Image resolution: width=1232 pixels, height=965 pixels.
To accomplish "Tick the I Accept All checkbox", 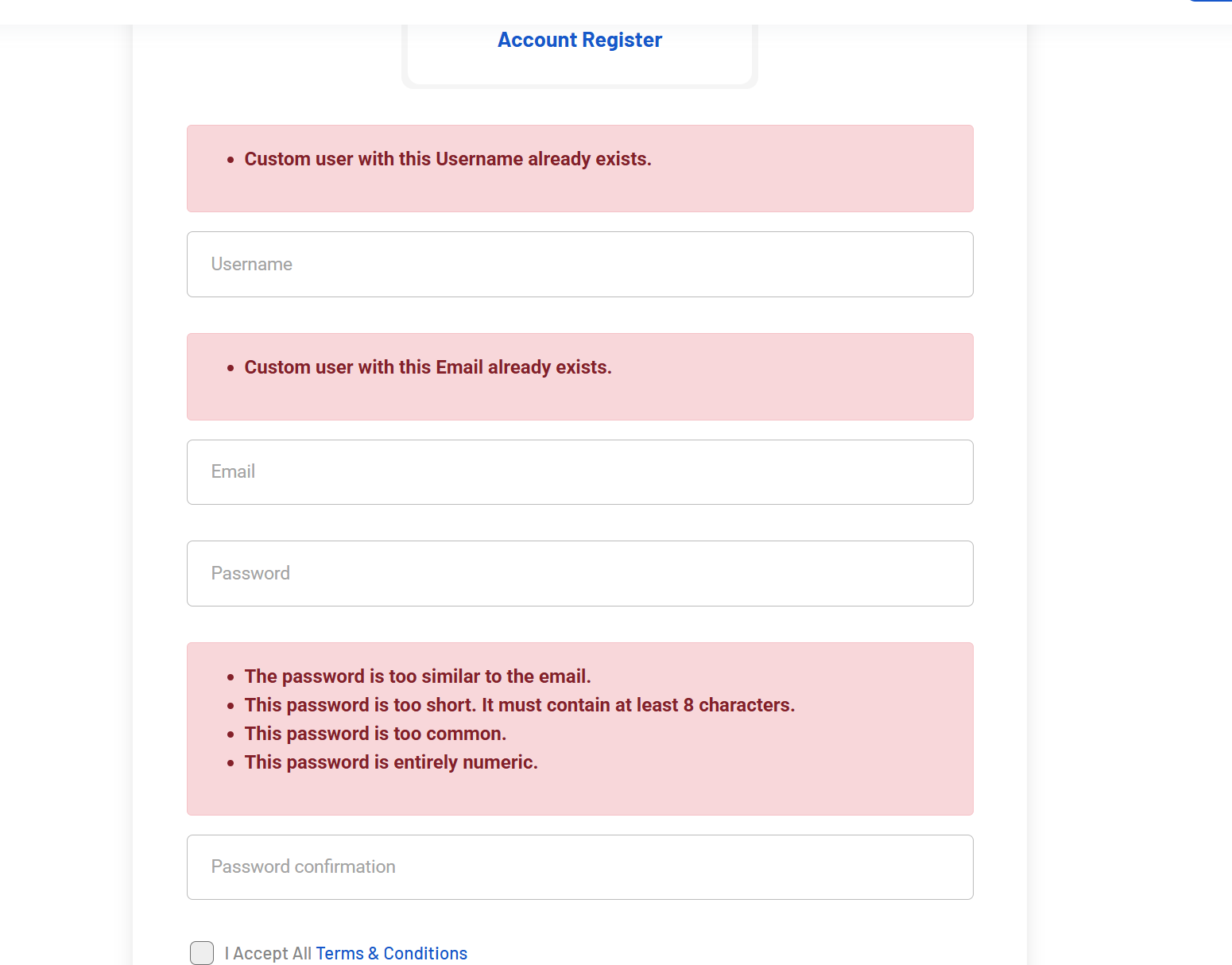I will pos(202,953).
